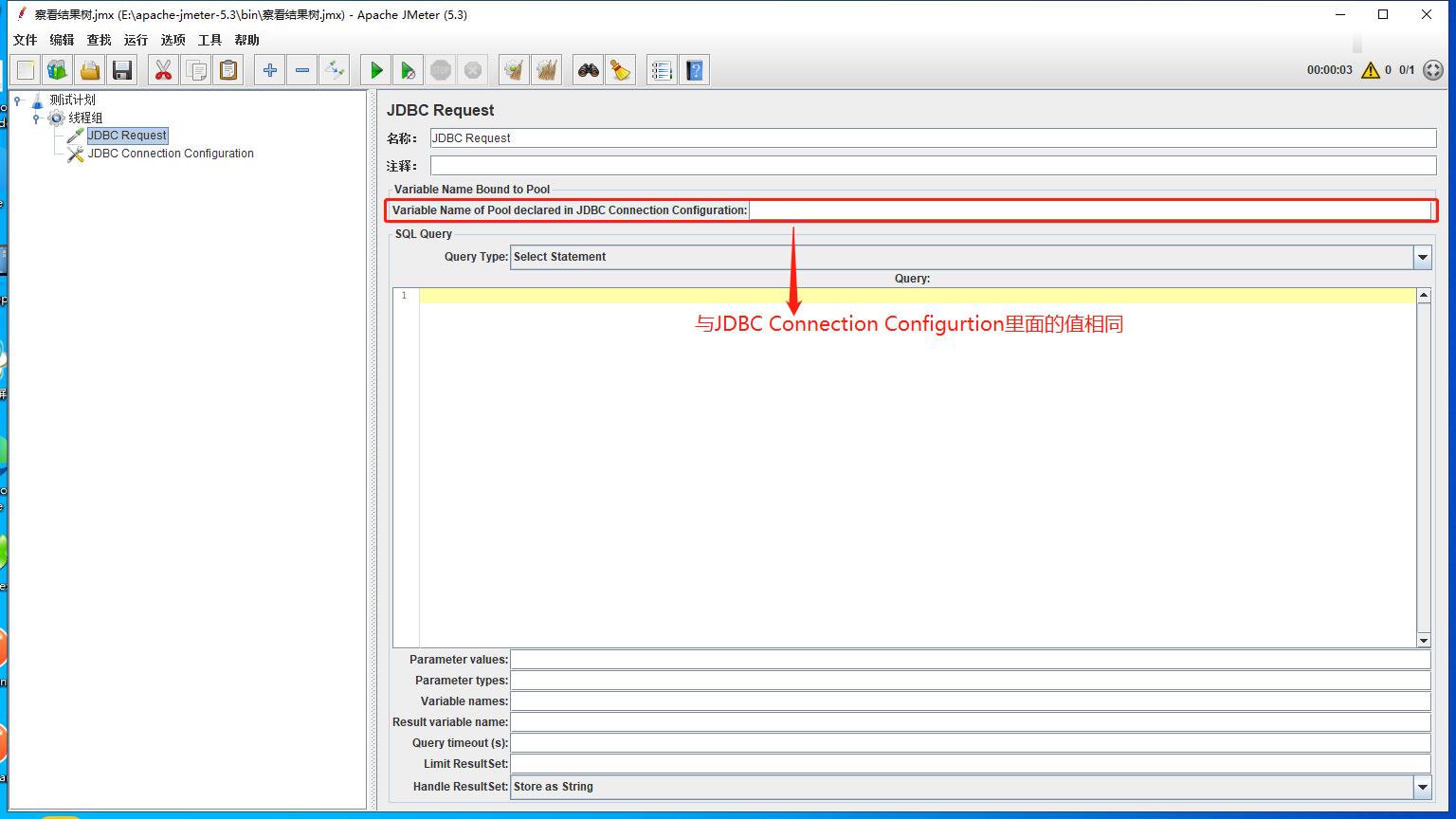Open the Handle ResultSet dropdown
This screenshot has height=819, width=1456.
971,787
